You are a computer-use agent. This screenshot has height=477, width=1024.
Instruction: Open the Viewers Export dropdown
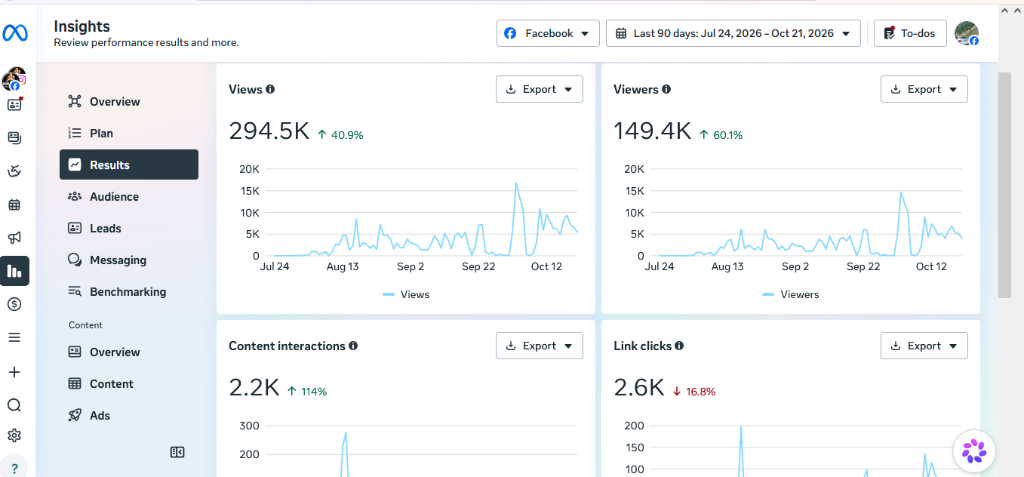click(x=924, y=90)
